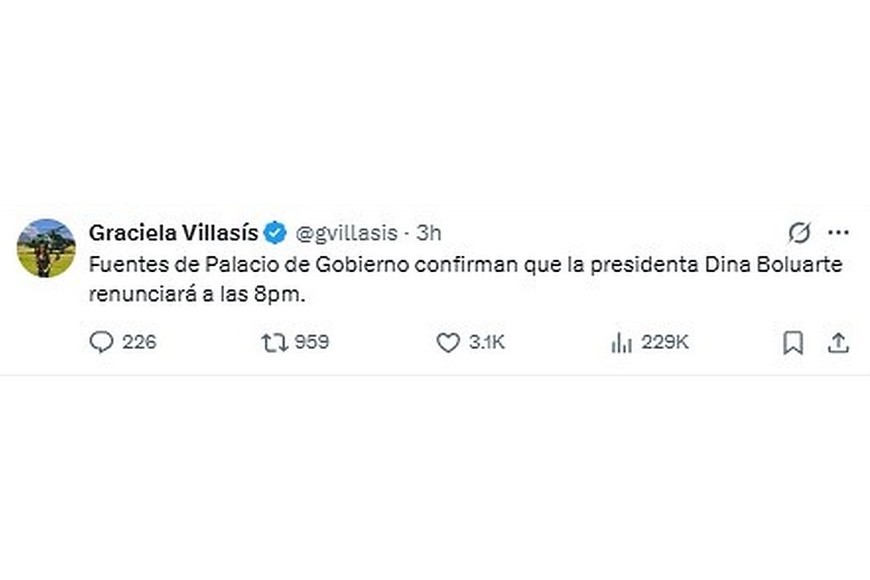The height and width of the screenshot is (580, 870).
Task: Open the share icon
Action: pos(838,342)
